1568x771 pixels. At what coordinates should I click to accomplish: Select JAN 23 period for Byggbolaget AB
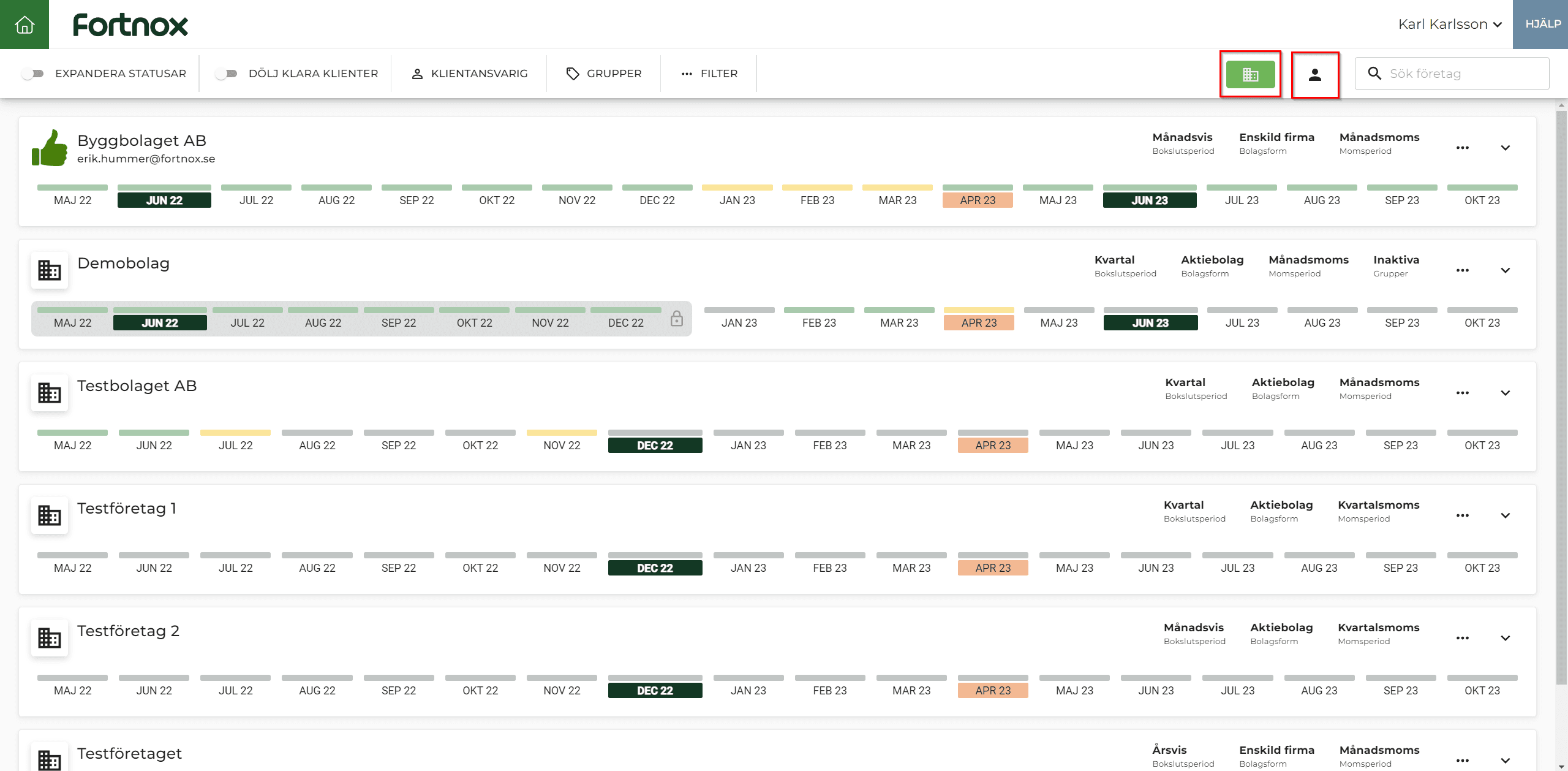click(x=737, y=200)
